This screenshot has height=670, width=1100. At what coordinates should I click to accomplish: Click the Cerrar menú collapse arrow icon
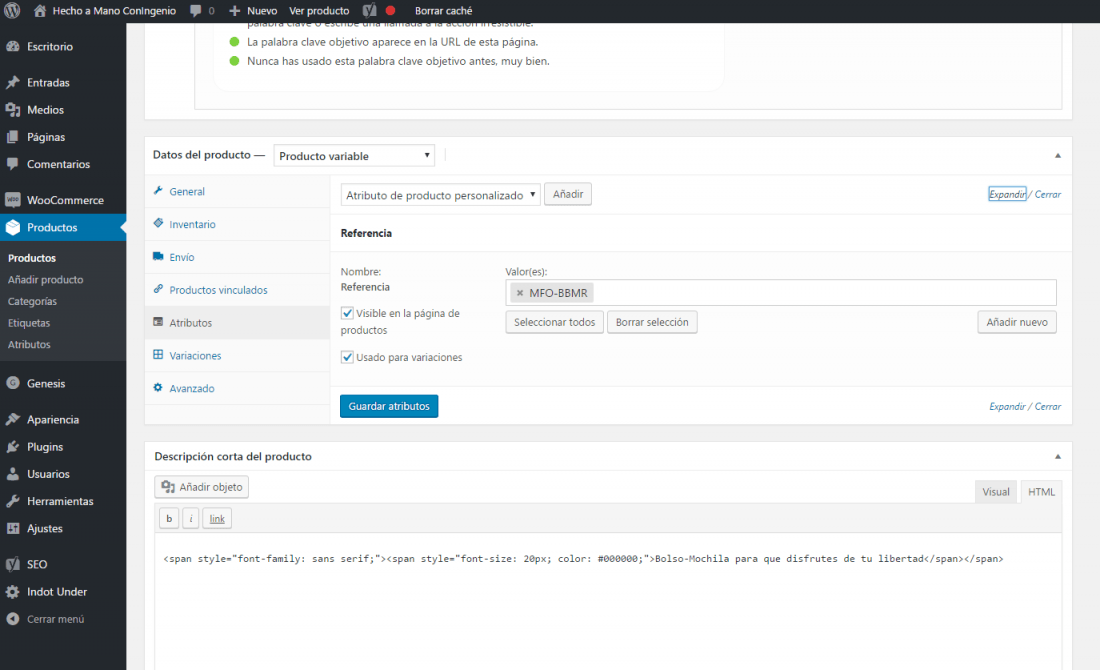[13, 619]
